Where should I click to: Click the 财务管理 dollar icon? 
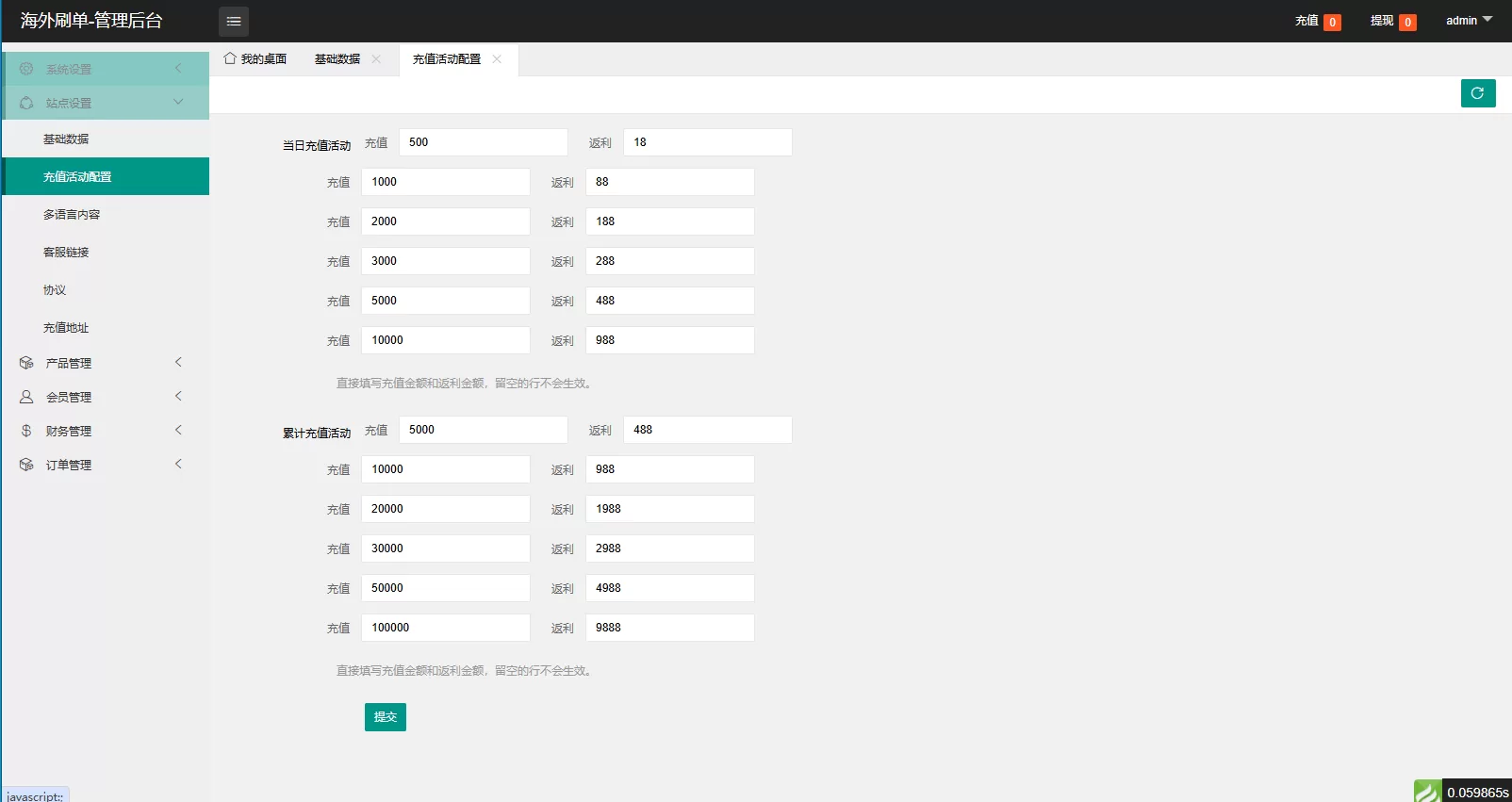(x=26, y=431)
